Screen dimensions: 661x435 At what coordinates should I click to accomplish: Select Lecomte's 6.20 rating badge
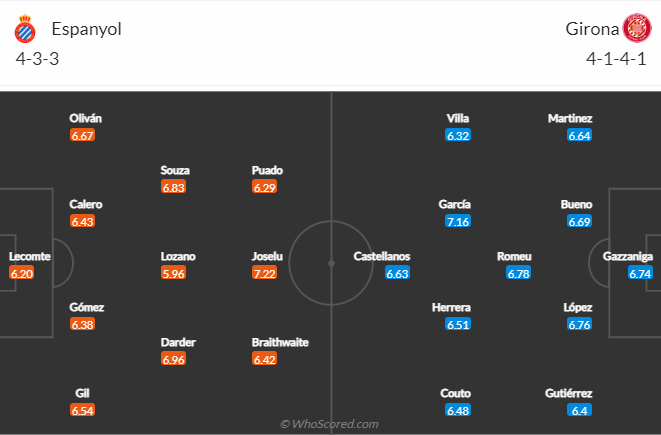[x=21, y=273]
